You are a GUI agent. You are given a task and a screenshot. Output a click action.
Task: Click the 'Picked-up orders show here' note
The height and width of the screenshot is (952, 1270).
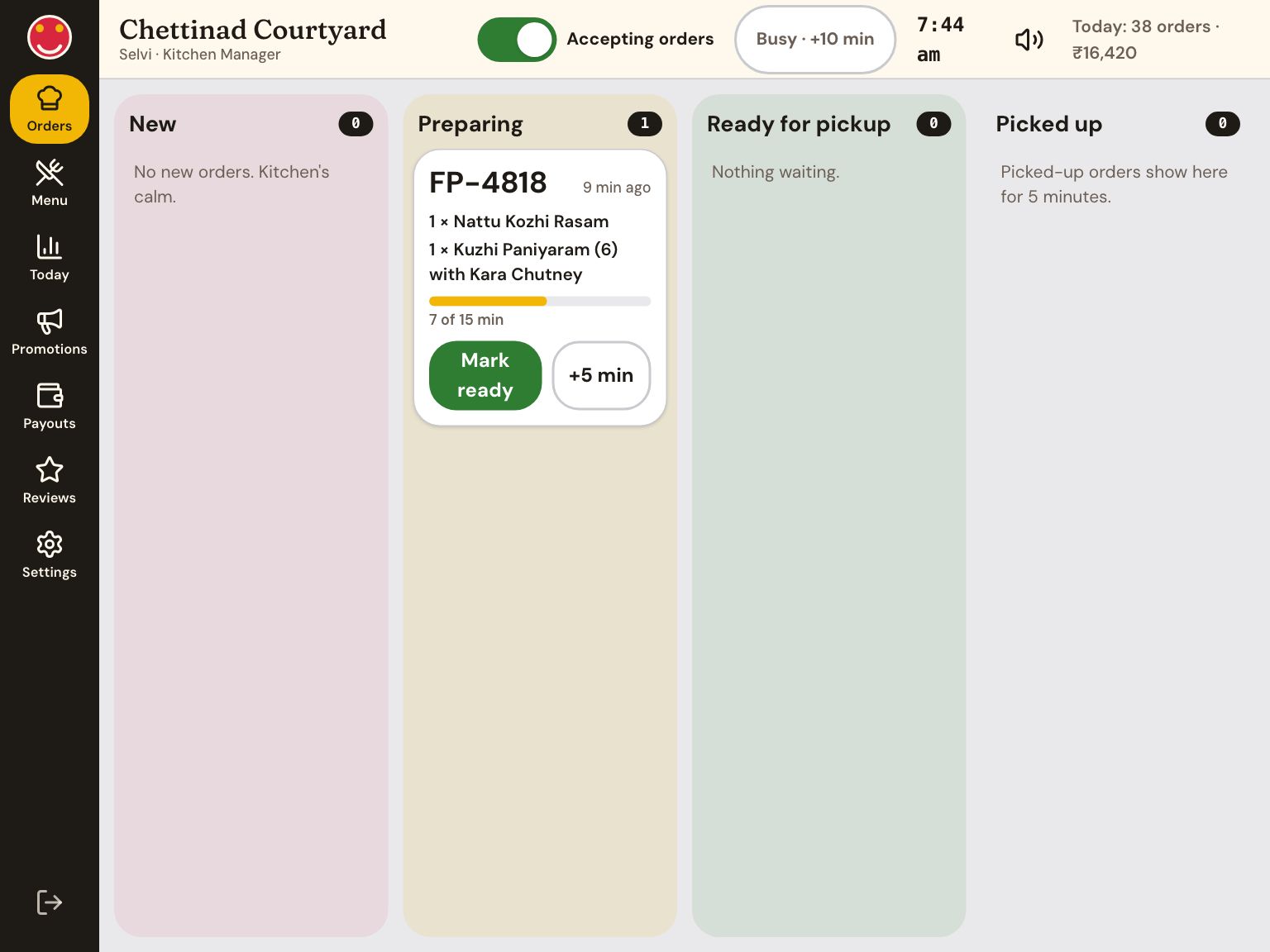point(1114,184)
